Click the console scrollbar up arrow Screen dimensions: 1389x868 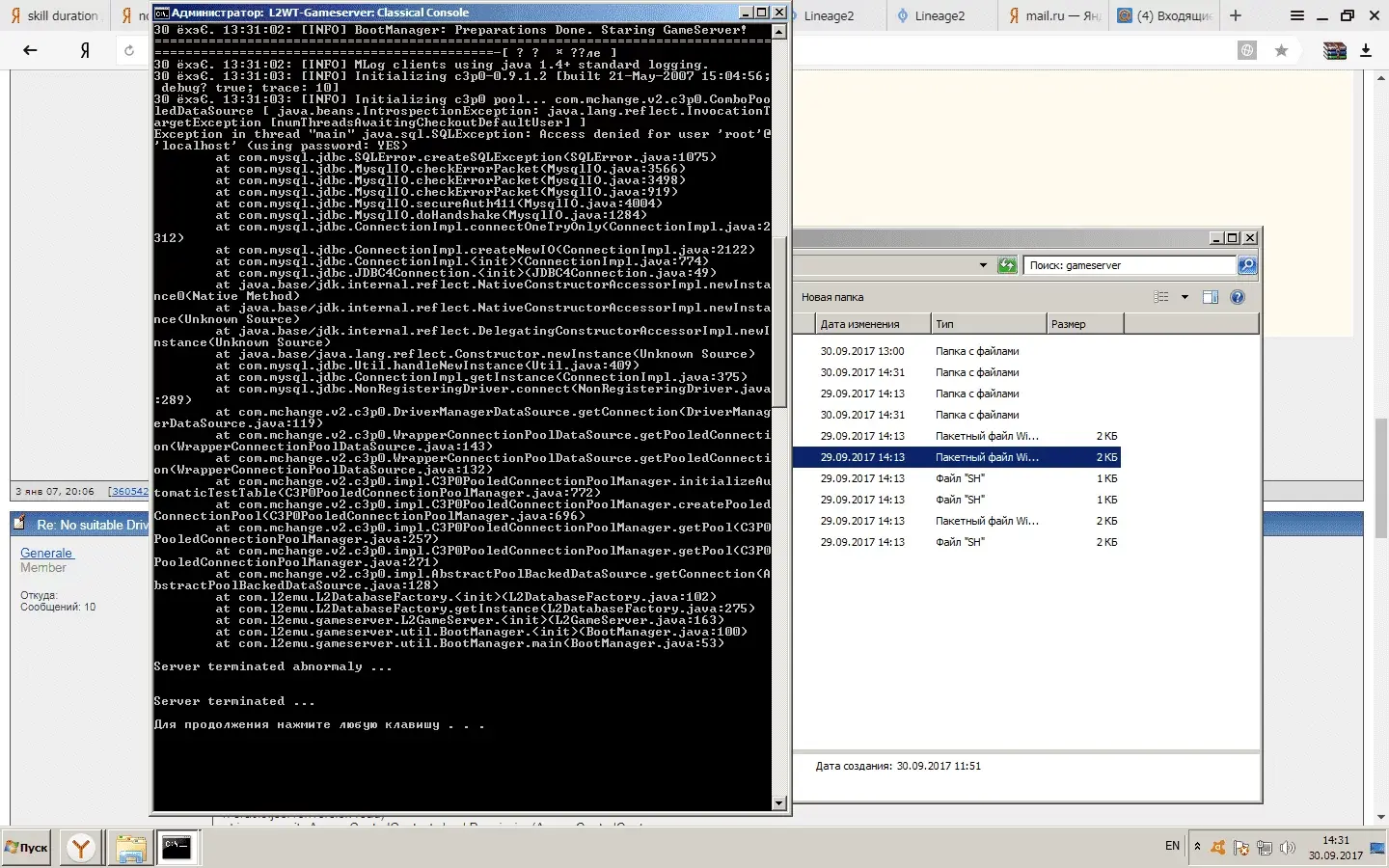(779, 32)
